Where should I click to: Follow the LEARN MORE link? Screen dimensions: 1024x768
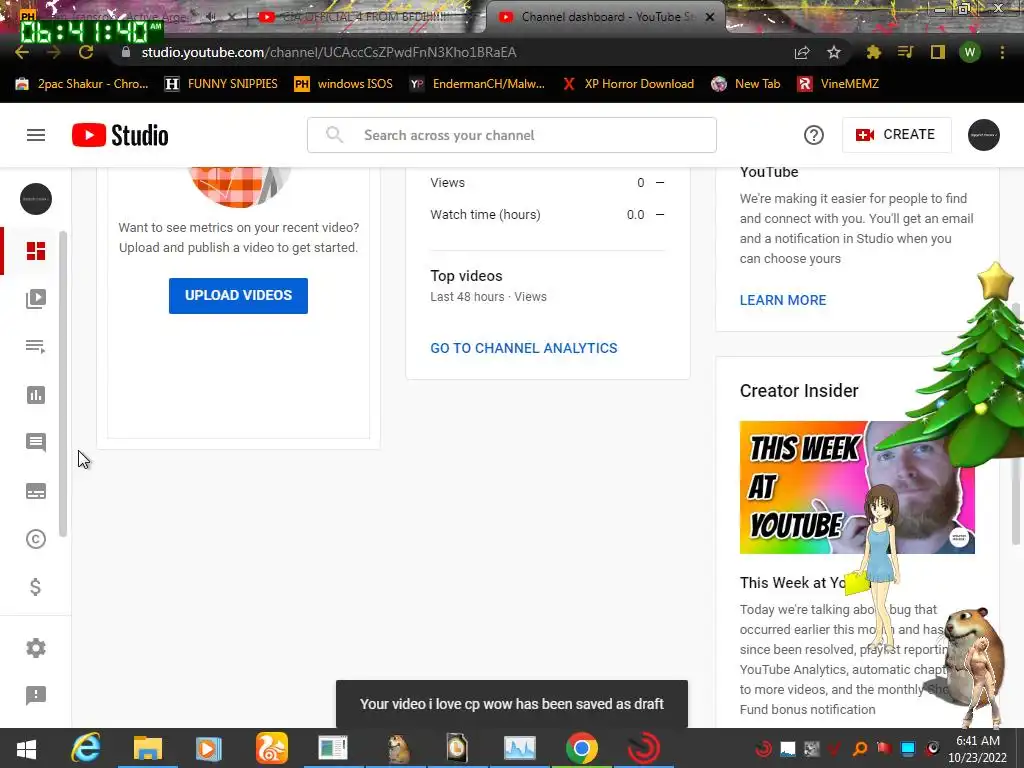coord(783,300)
